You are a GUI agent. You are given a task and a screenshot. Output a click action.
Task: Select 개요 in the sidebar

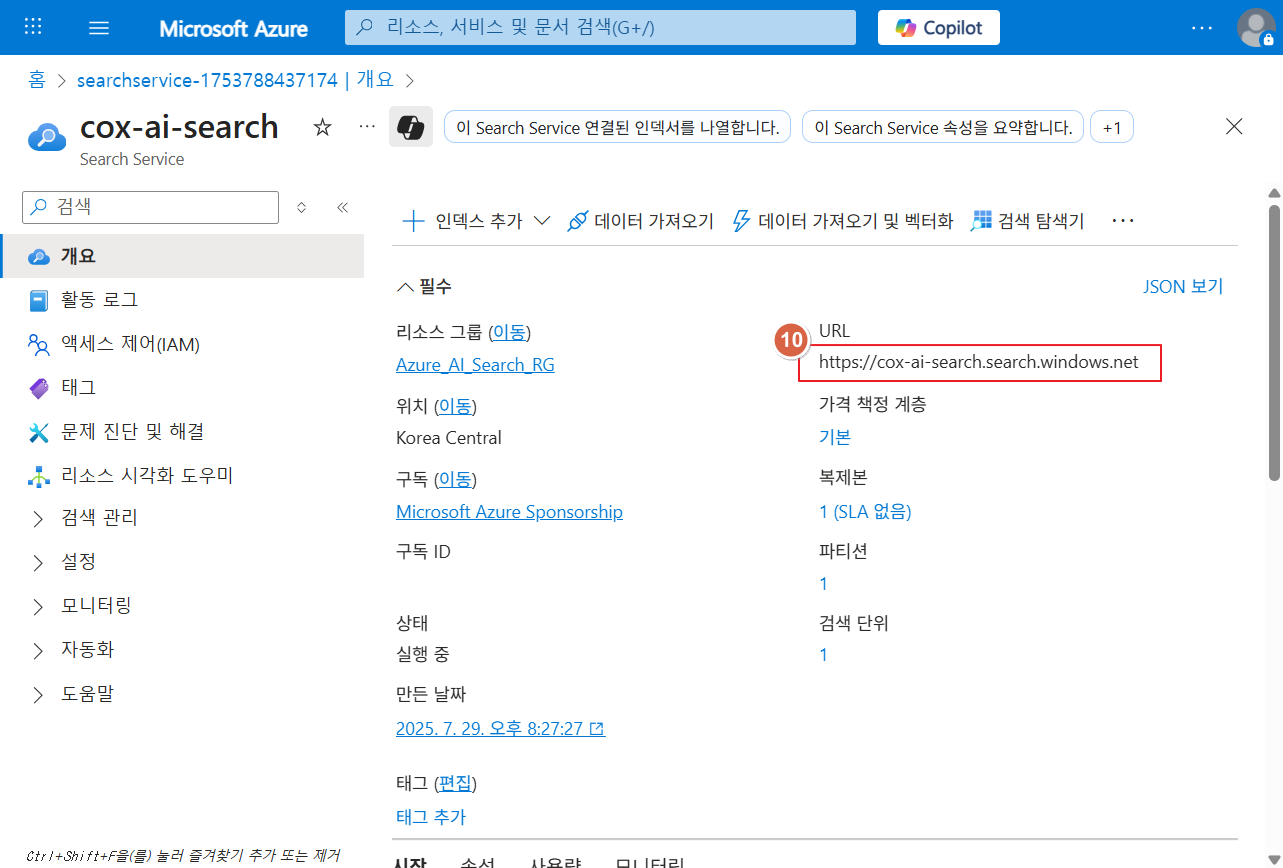tap(182, 256)
